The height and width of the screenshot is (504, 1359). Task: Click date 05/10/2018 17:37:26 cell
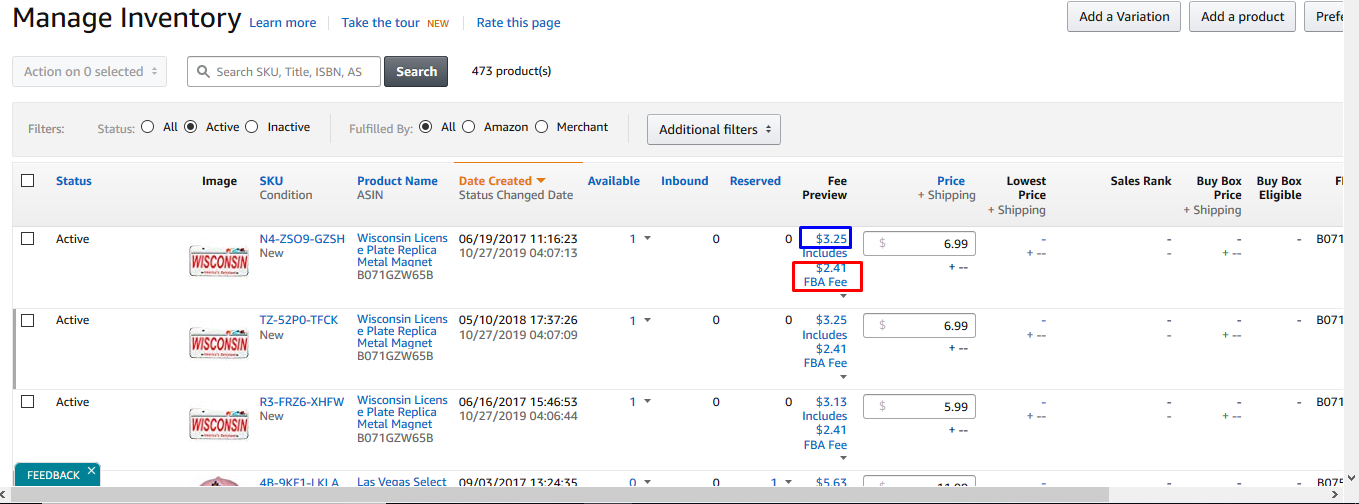[518, 320]
